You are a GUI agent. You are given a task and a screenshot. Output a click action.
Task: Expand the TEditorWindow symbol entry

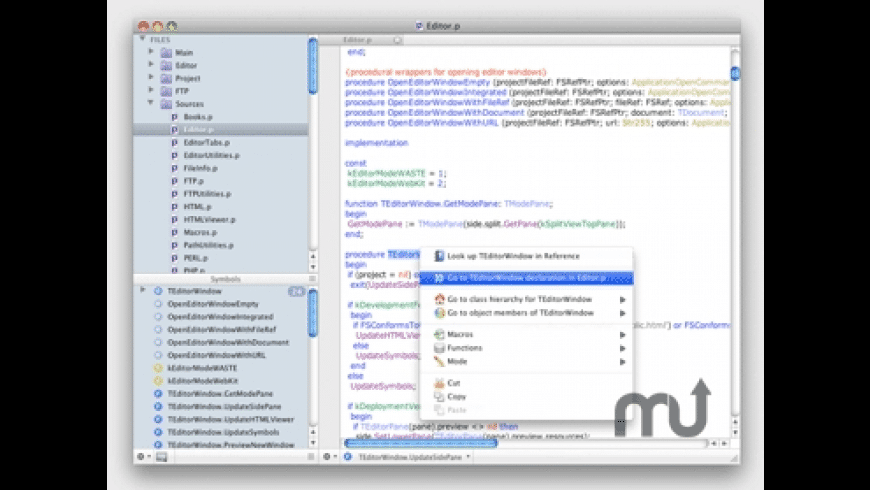point(143,290)
